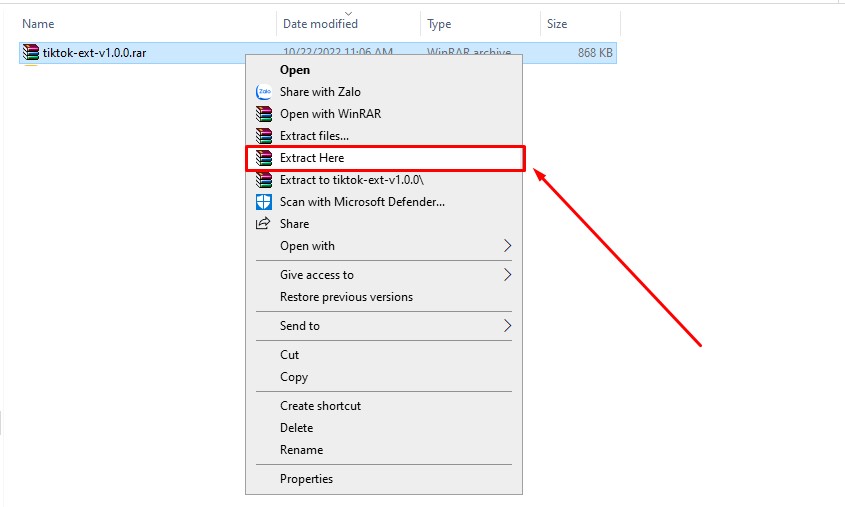Select the tiktok-ext-v1.0.0.rar file name
The width and height of the screenshot is (845, 507).
[94, 53]
